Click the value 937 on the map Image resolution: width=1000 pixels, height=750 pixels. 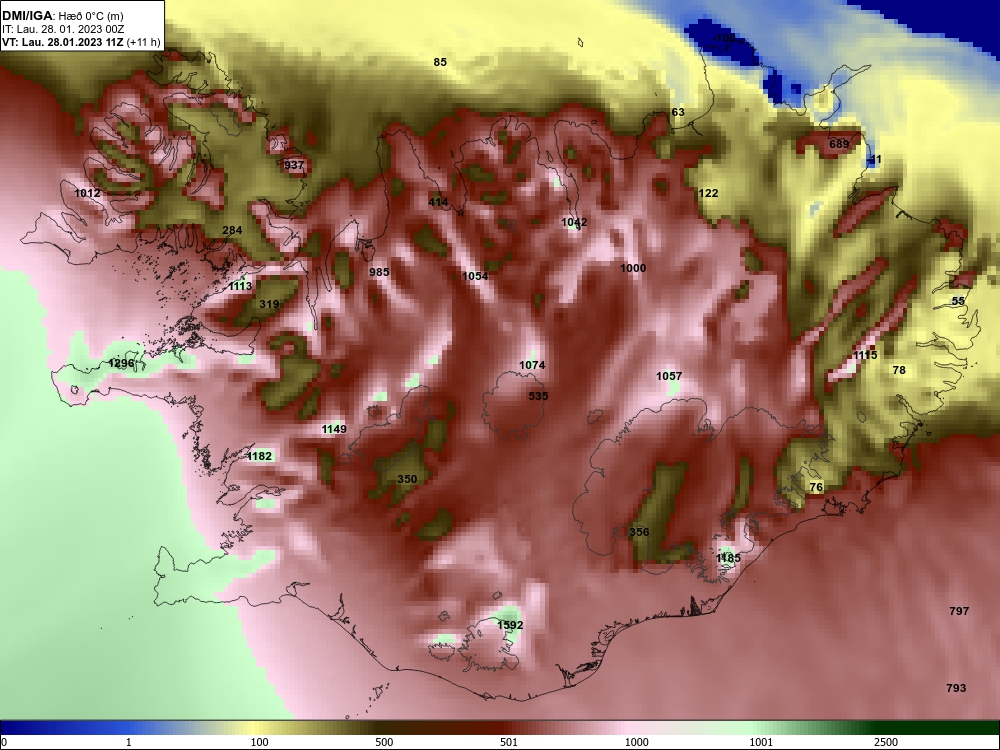294,165
